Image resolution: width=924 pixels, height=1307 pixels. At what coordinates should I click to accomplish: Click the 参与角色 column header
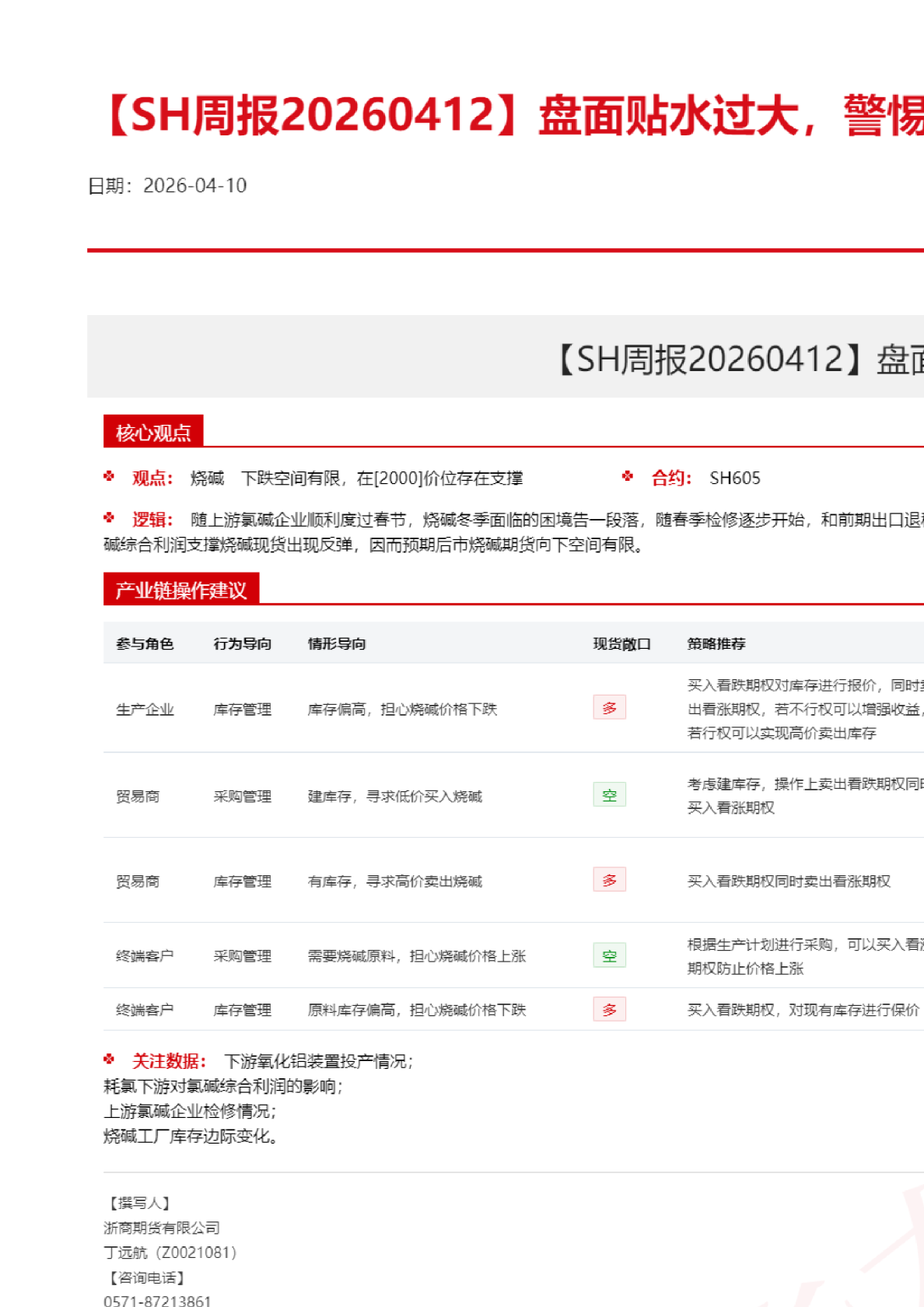[x=145, y=643]
